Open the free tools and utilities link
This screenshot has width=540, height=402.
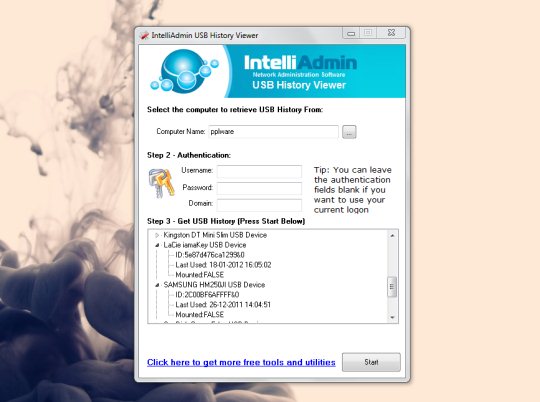coord(241,362)
